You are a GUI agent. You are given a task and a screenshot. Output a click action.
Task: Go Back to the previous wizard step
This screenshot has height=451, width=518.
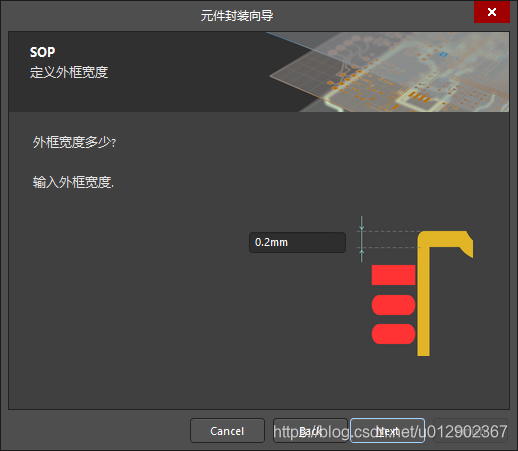click(x=310, y=431)
